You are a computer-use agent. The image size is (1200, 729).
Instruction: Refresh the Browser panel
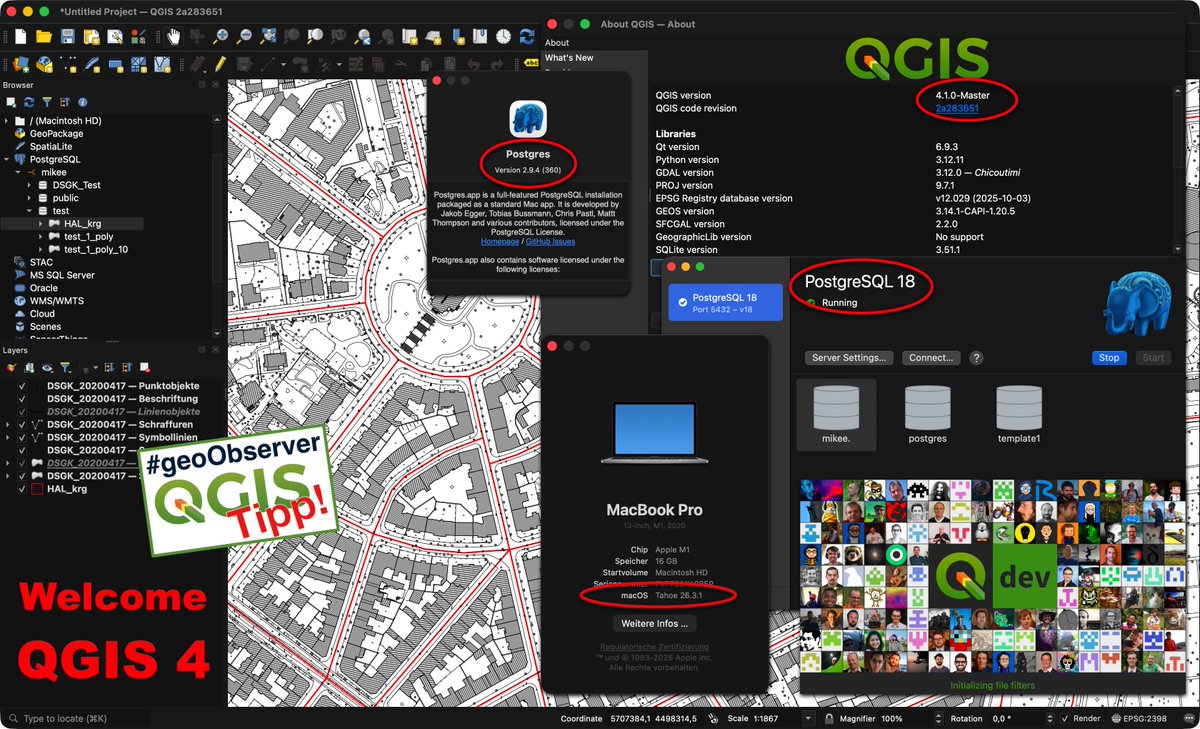pyautogui.click(x=29, y=102)
